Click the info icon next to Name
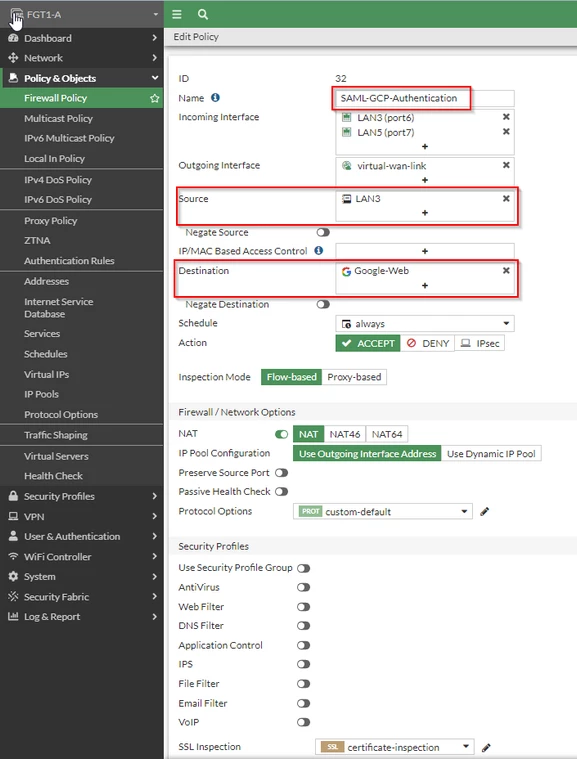577x759 pixels. click(x=215, y=98)
